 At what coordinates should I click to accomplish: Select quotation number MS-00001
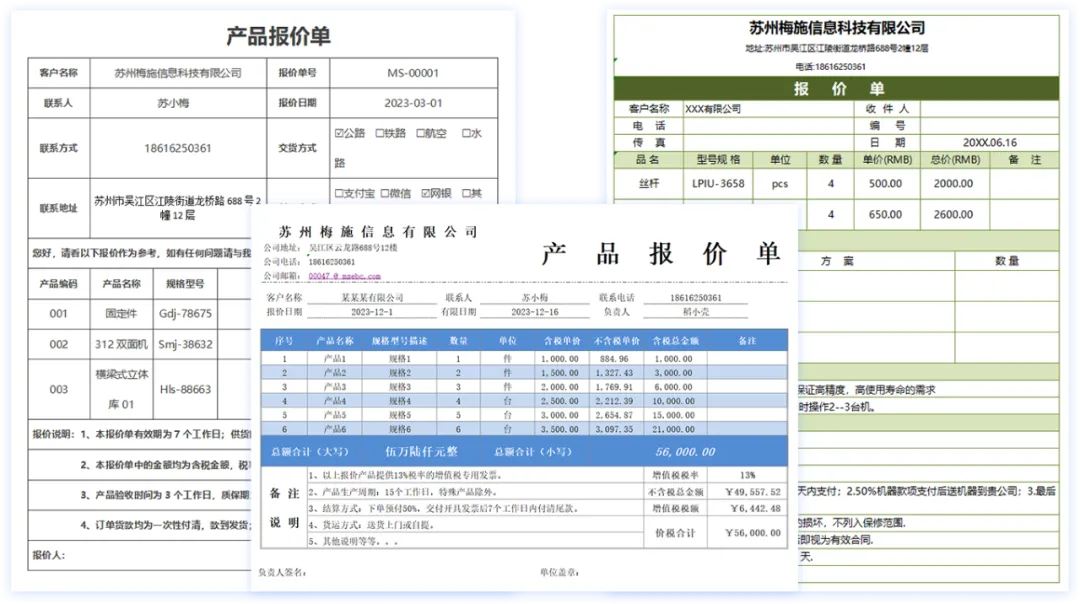[413, 73]
